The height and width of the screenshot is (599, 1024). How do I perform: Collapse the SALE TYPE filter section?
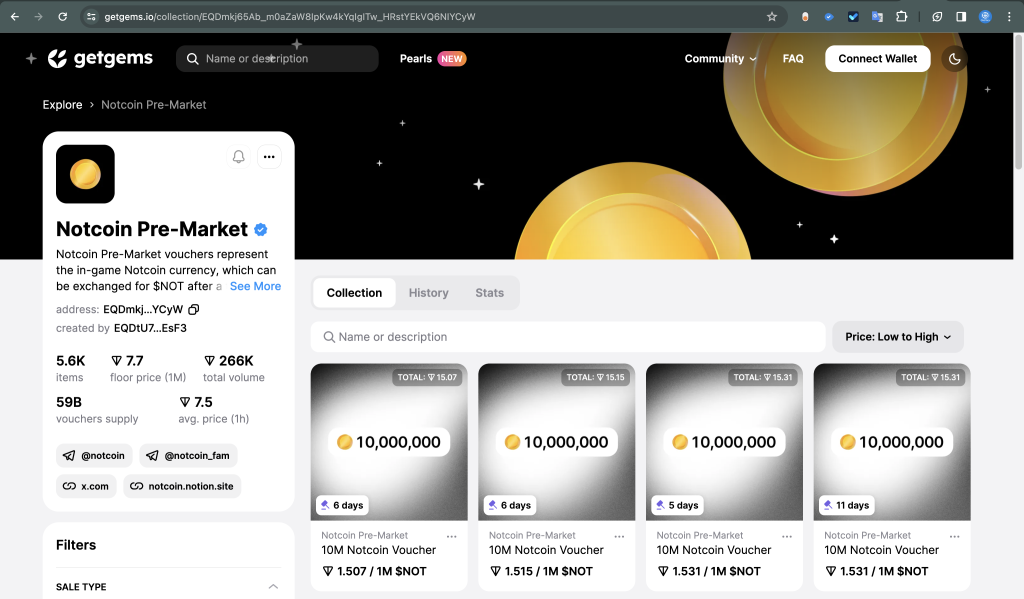click(273, 588)
